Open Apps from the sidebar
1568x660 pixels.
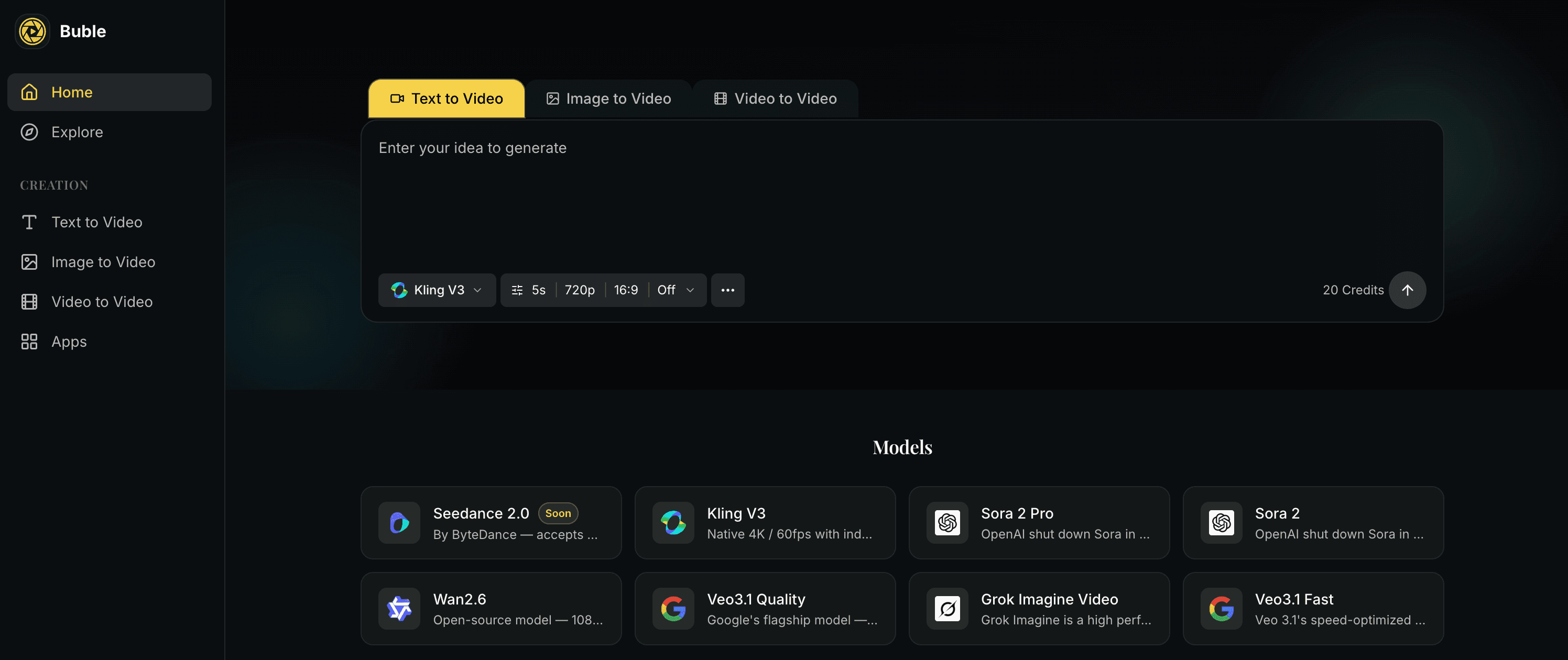click(110, 341)
